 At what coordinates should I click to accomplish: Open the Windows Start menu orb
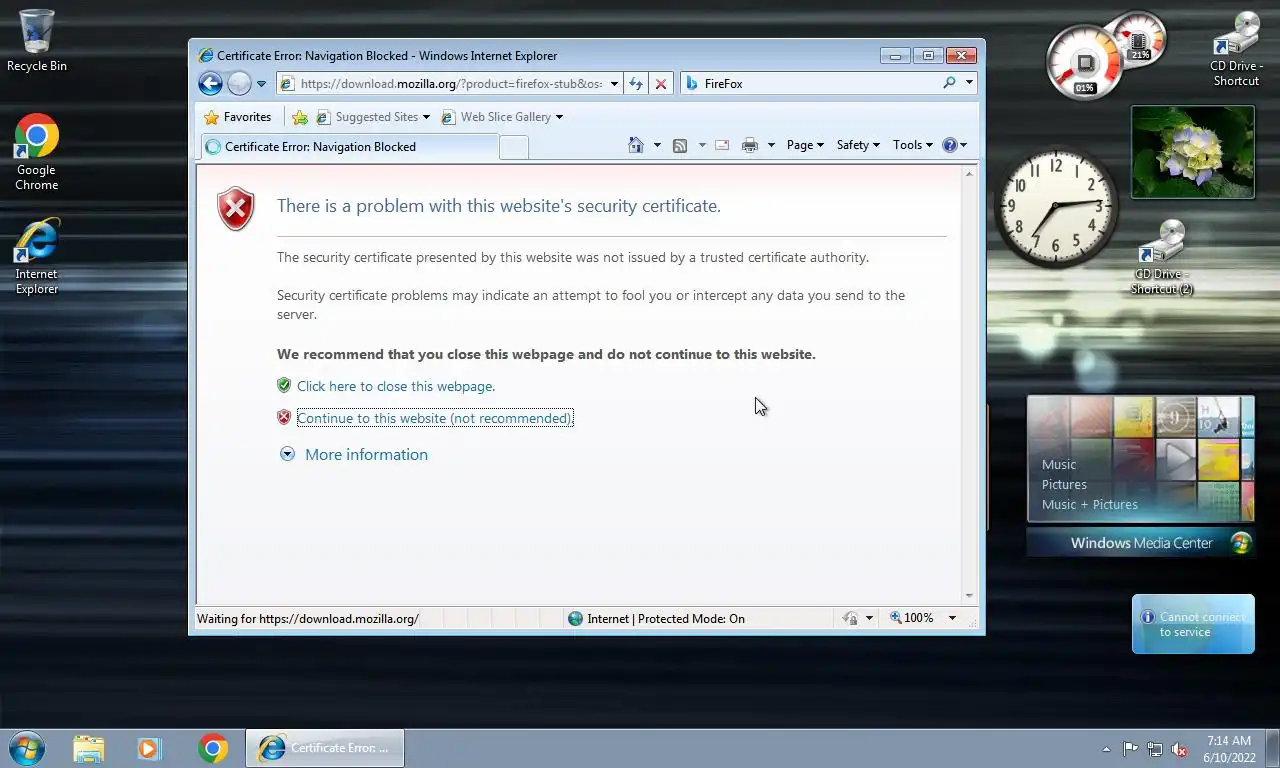[x=27, y=748]
